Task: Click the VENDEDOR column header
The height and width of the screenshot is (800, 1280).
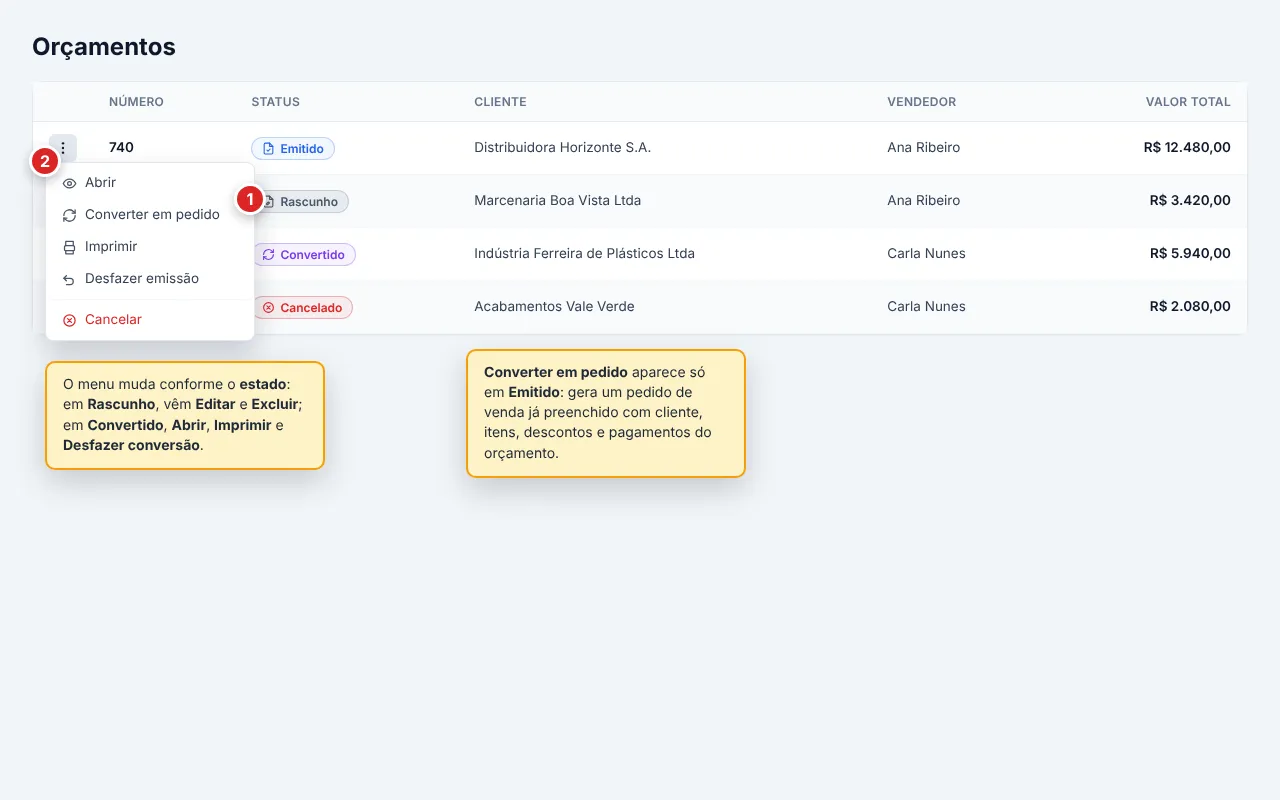Action: [922, 102]
